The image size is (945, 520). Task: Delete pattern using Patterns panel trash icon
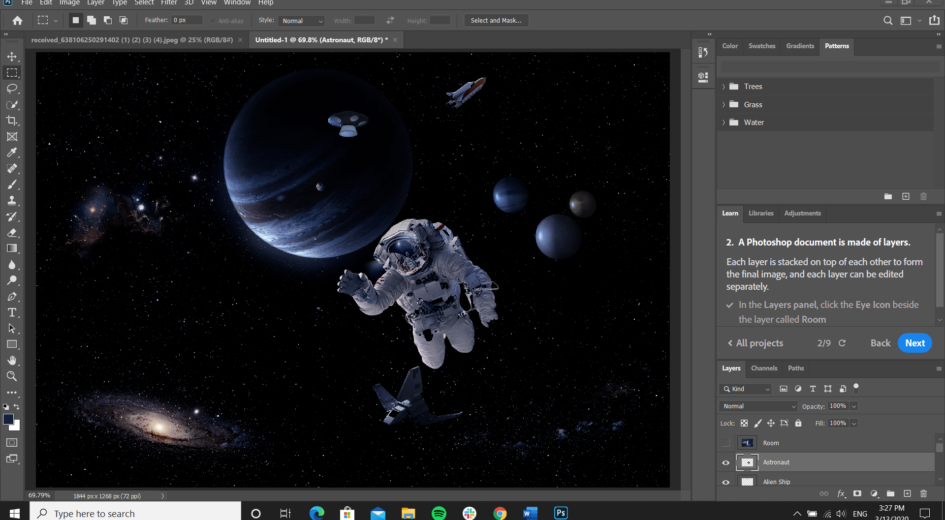[x=923, y=196]
